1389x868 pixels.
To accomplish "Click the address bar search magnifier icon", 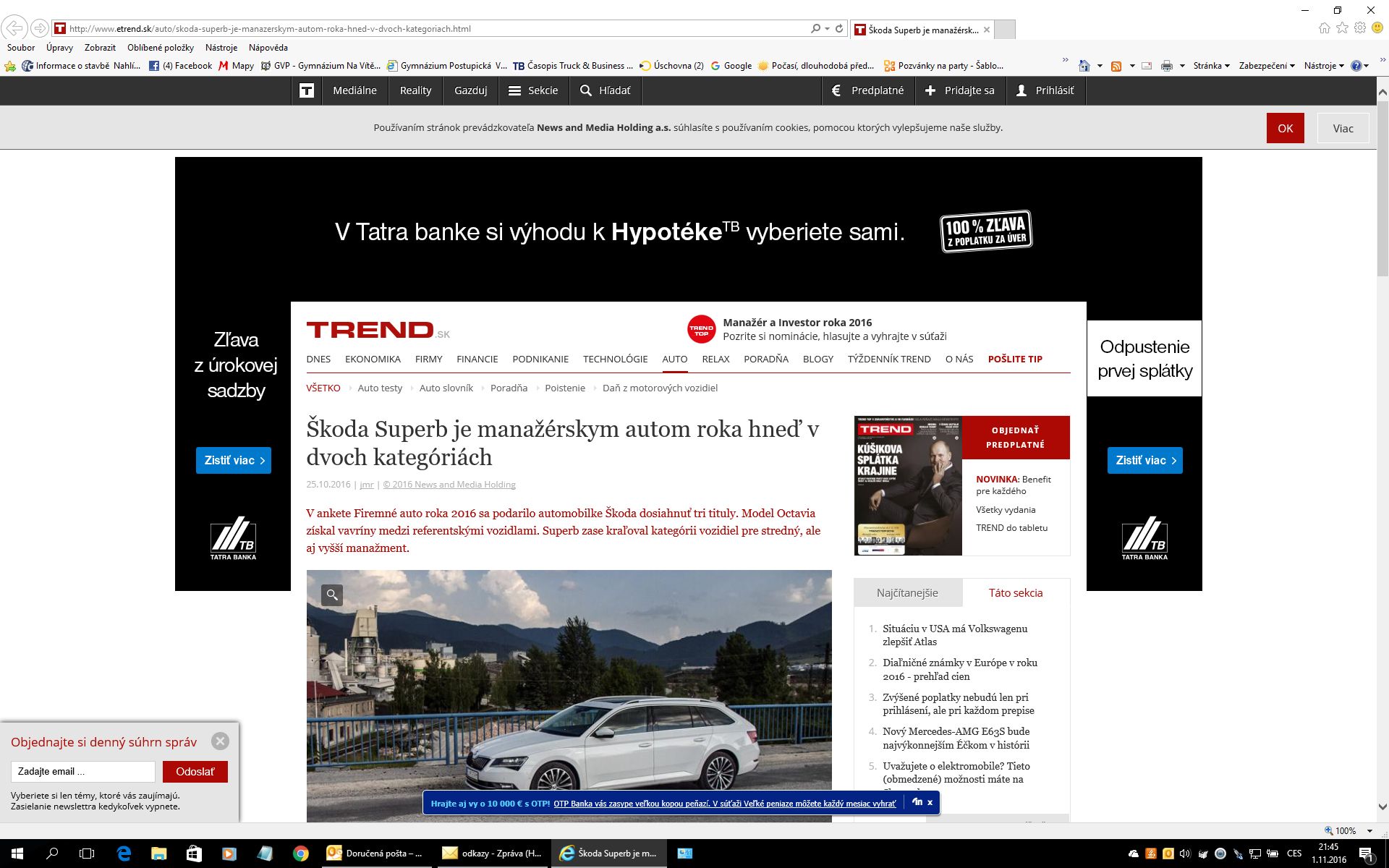I will [815, 29].
